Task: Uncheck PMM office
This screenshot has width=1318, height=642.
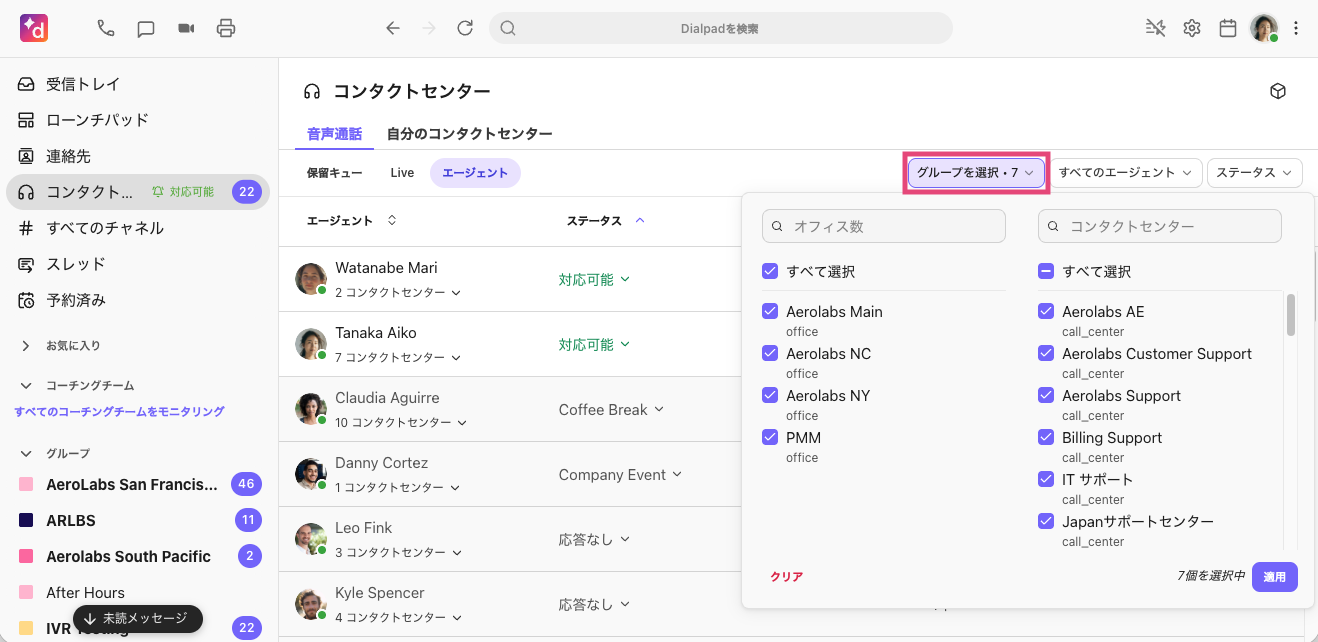Action: coord(769,437)
